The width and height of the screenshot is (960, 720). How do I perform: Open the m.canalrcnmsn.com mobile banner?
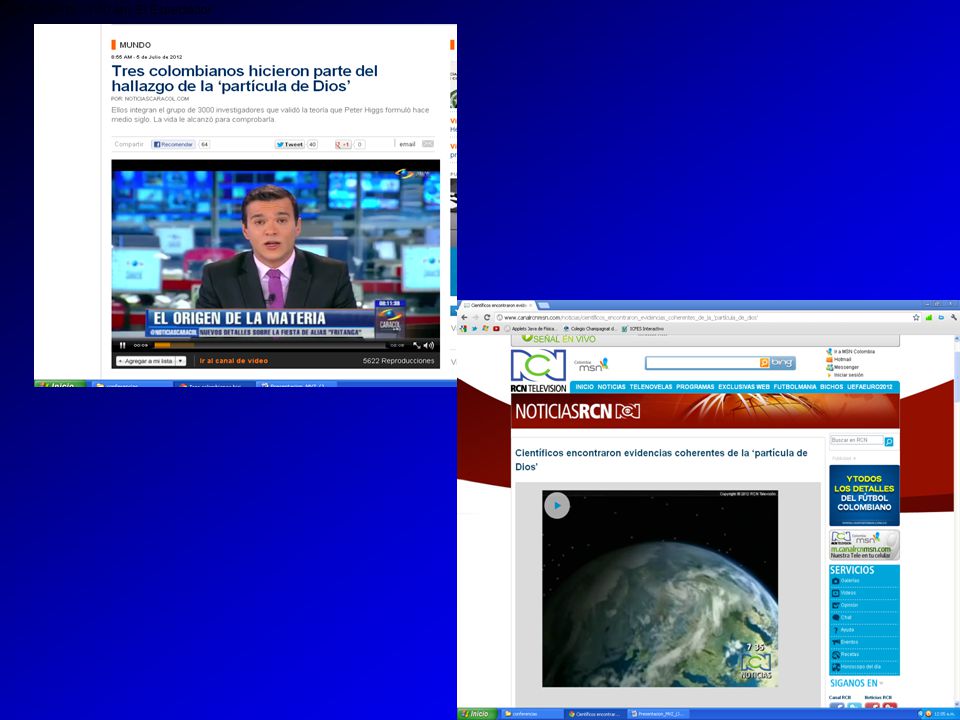click(864, 546)
